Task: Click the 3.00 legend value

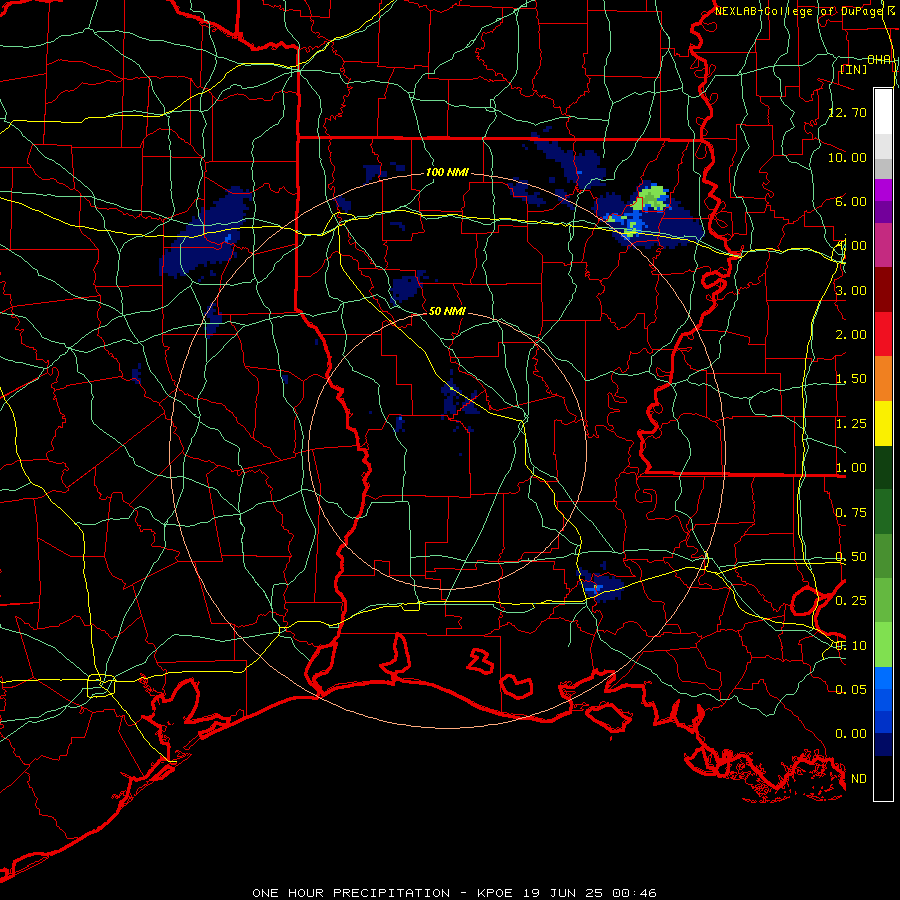Action: point(851,290)
